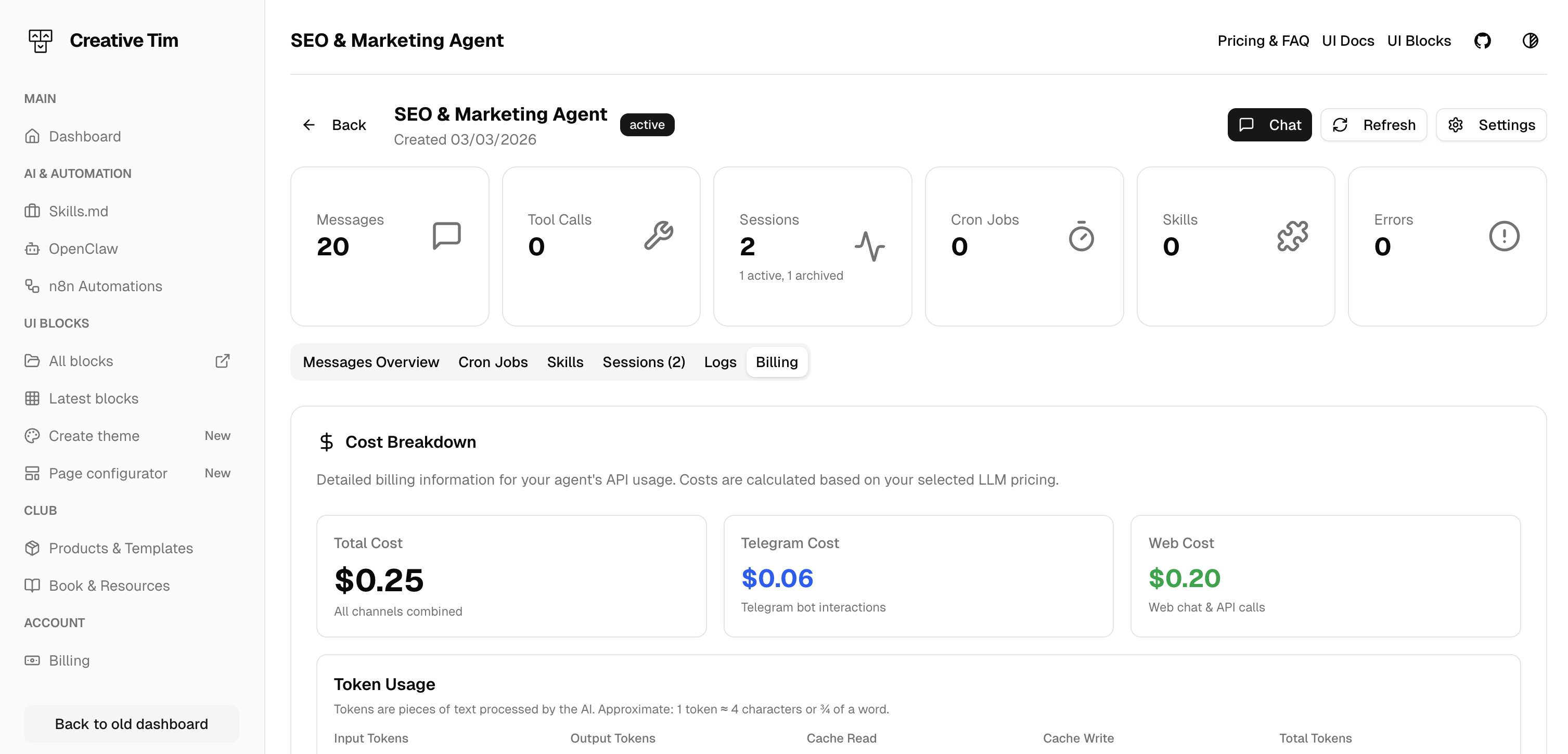Image resolution: width=1568 pixels, height=754 pixels.
Task: Click the dollar sign icon by Cost Breakdown
Action: click(x=326, y=442)
